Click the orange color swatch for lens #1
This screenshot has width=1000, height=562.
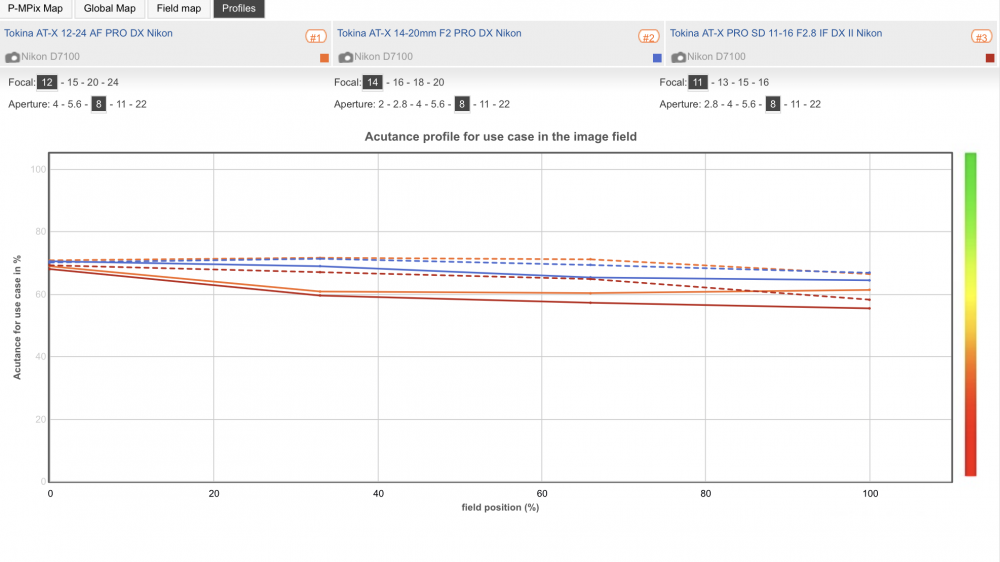click(x=324, y=58)
